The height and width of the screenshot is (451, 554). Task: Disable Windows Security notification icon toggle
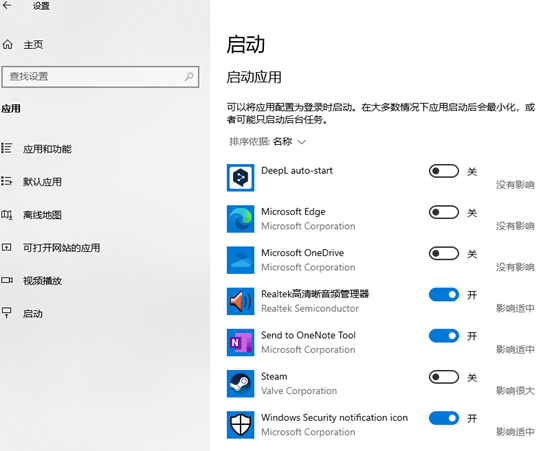click(x=444, y=418)
